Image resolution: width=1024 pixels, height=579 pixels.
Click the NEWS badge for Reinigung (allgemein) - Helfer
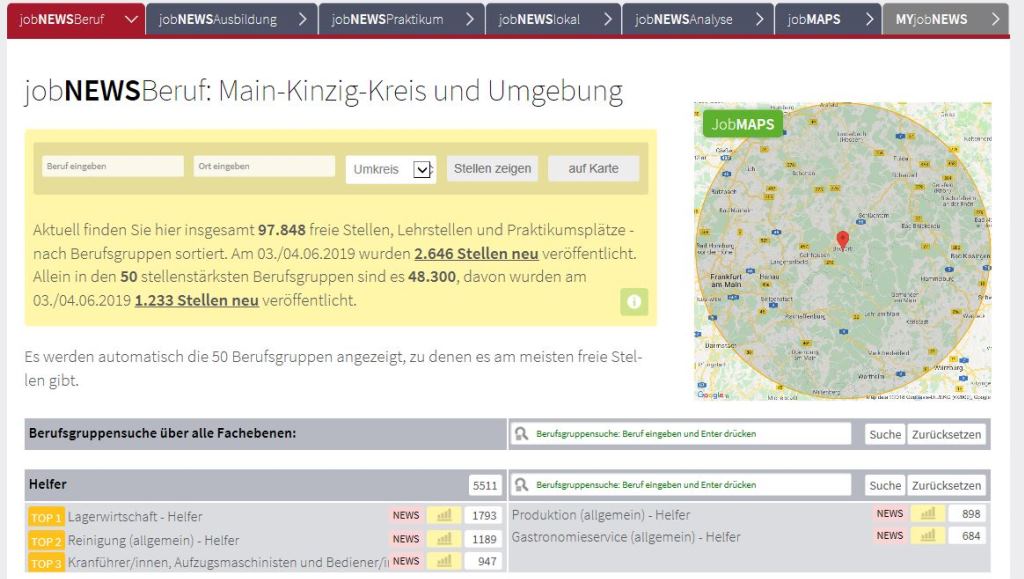[406, 539]
